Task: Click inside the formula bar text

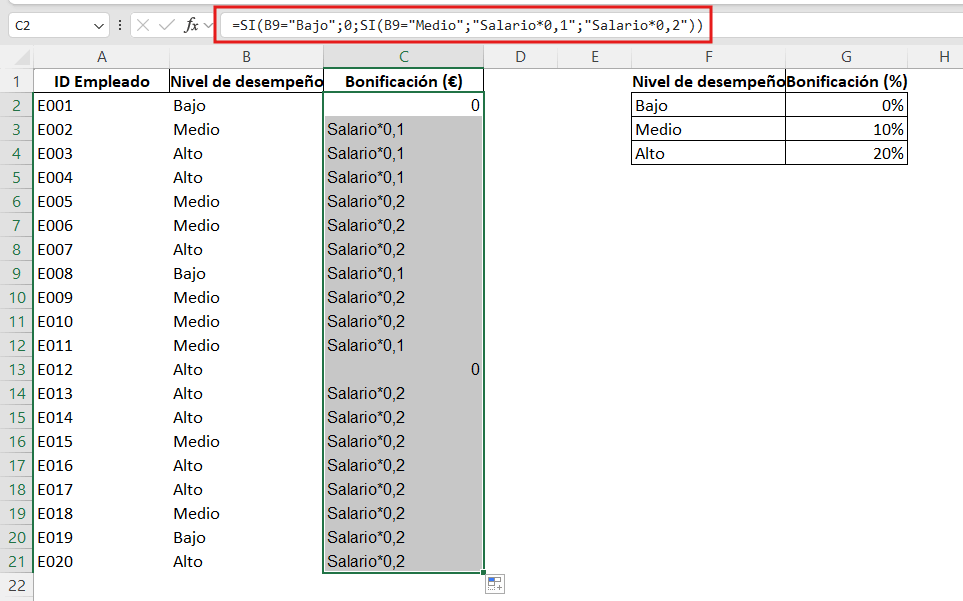Action: tap(467, 25)
